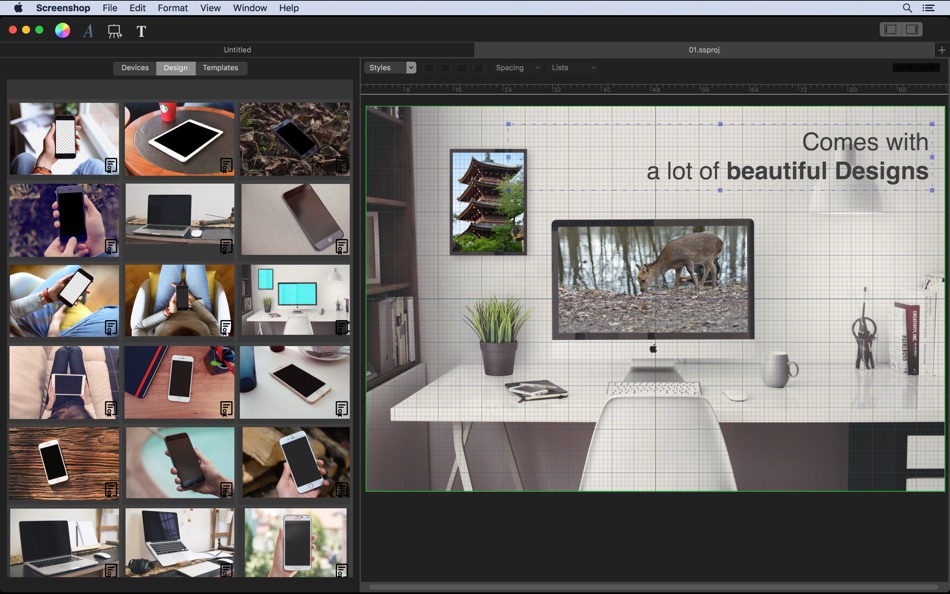
Task: Open the color wheel picker
Action: (x=62, y=30)
